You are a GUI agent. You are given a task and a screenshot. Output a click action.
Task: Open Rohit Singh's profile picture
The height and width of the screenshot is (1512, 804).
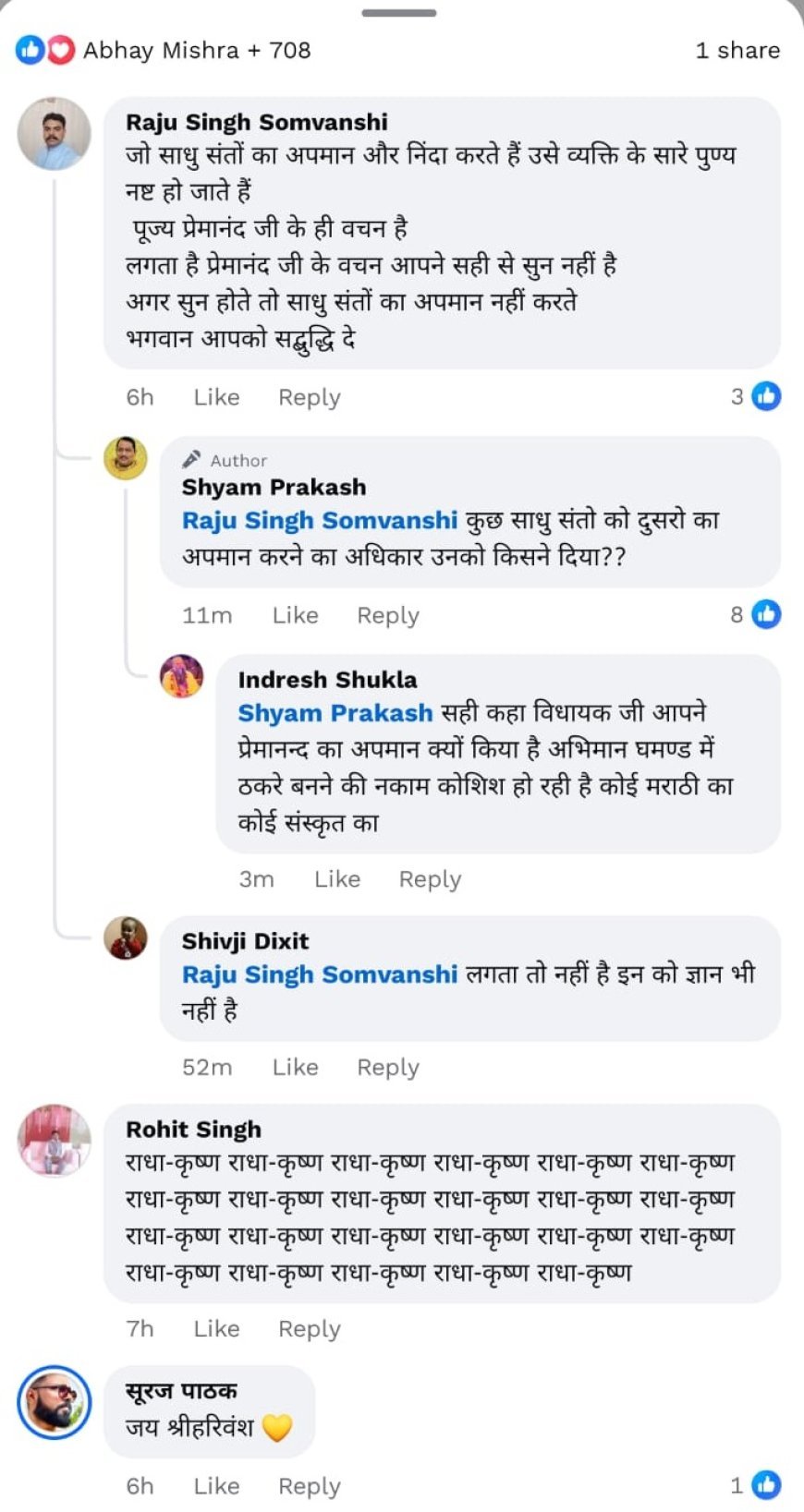coord(55,1141)
